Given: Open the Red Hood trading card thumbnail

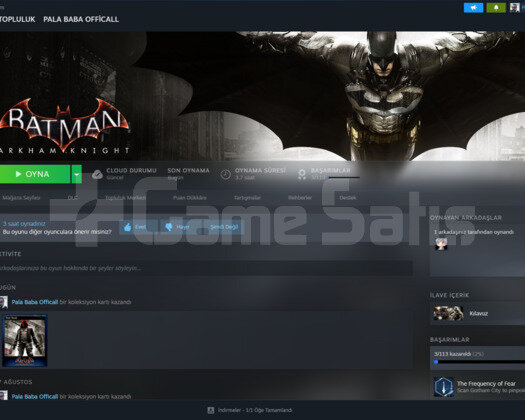Looking at the screenshot, I should click(x=25, y=341).
